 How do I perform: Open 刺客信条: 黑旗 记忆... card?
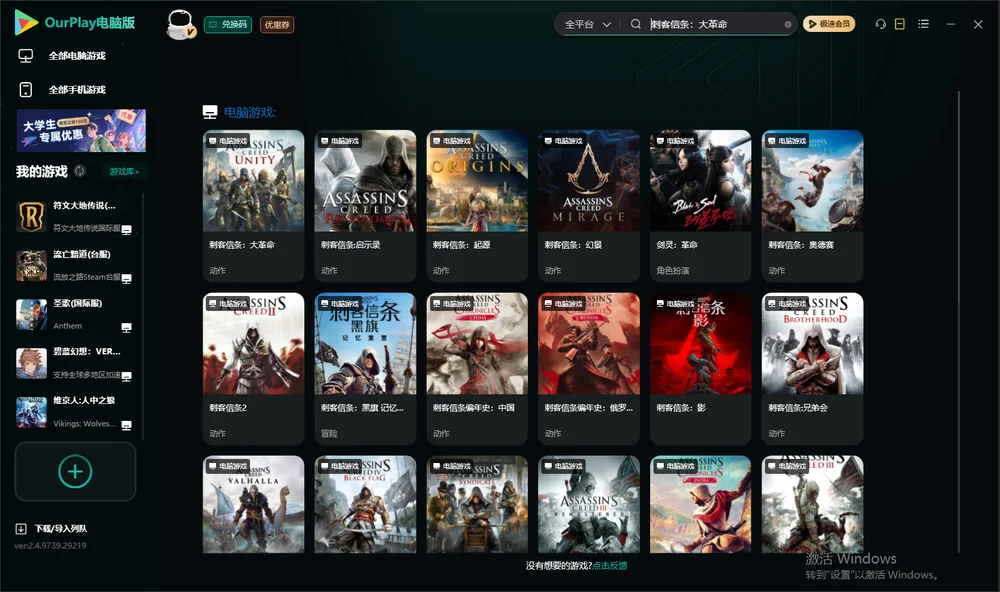(x=365, y=368)
